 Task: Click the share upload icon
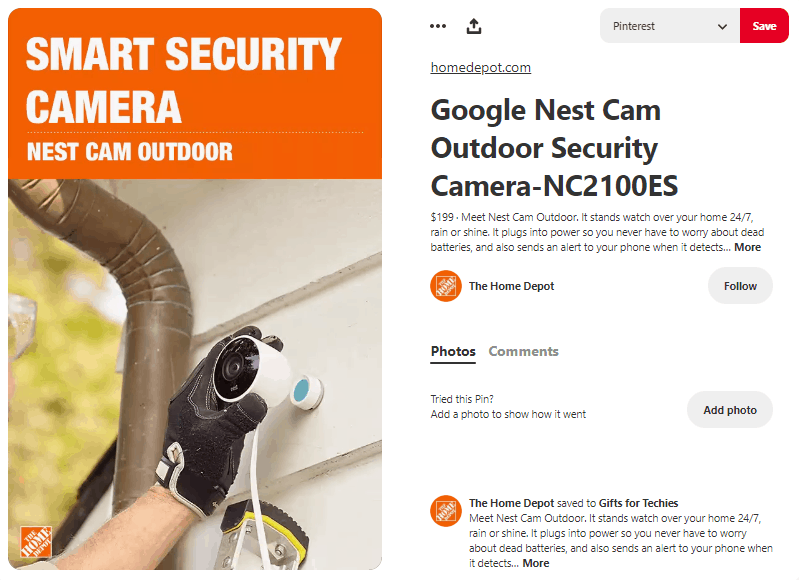474,26
